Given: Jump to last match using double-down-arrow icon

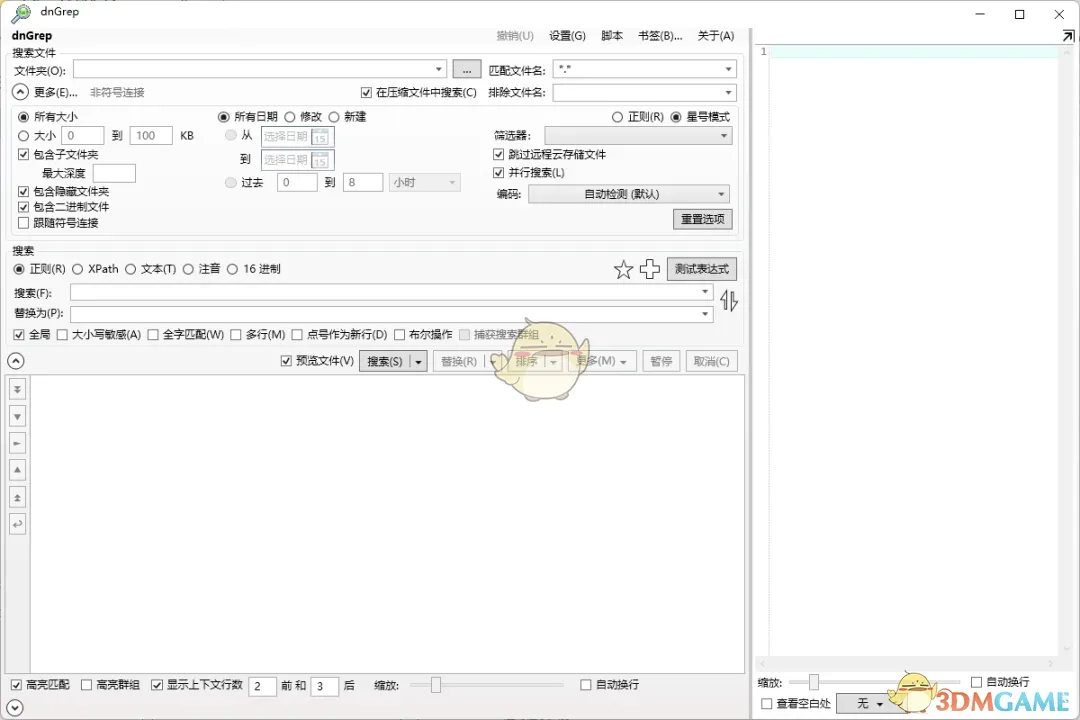Looking at the screenshot, I should tap(17, 389).
